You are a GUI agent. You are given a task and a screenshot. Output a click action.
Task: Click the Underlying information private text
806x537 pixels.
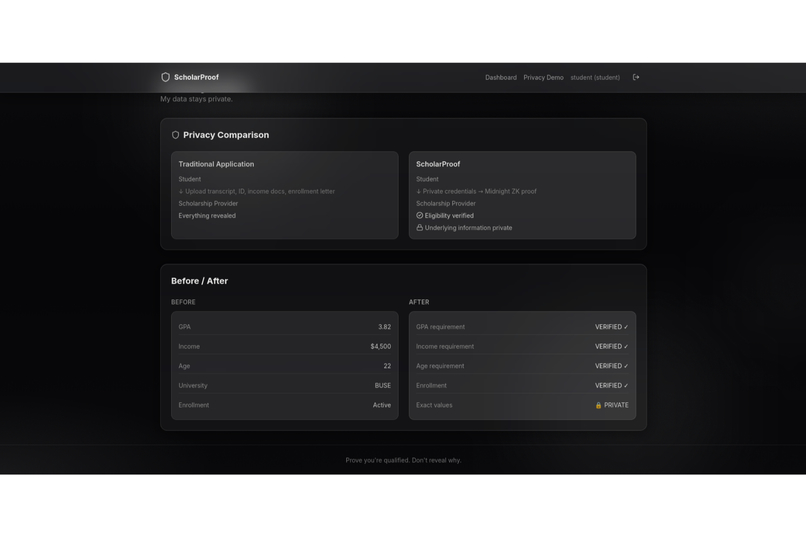pyautogui.click(x=468, y=228)
